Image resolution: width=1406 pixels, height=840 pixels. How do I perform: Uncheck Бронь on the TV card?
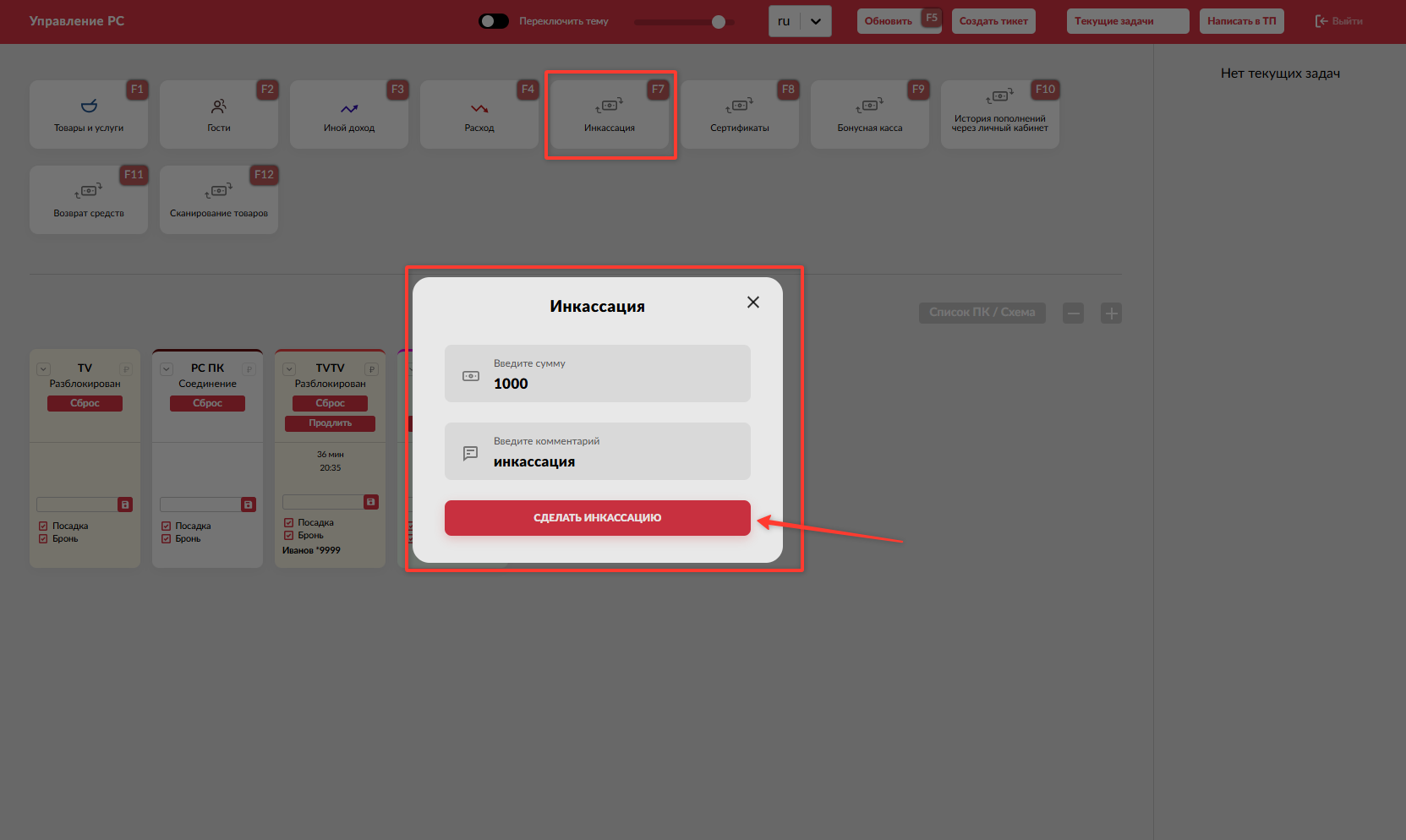(x=43, y=538)
